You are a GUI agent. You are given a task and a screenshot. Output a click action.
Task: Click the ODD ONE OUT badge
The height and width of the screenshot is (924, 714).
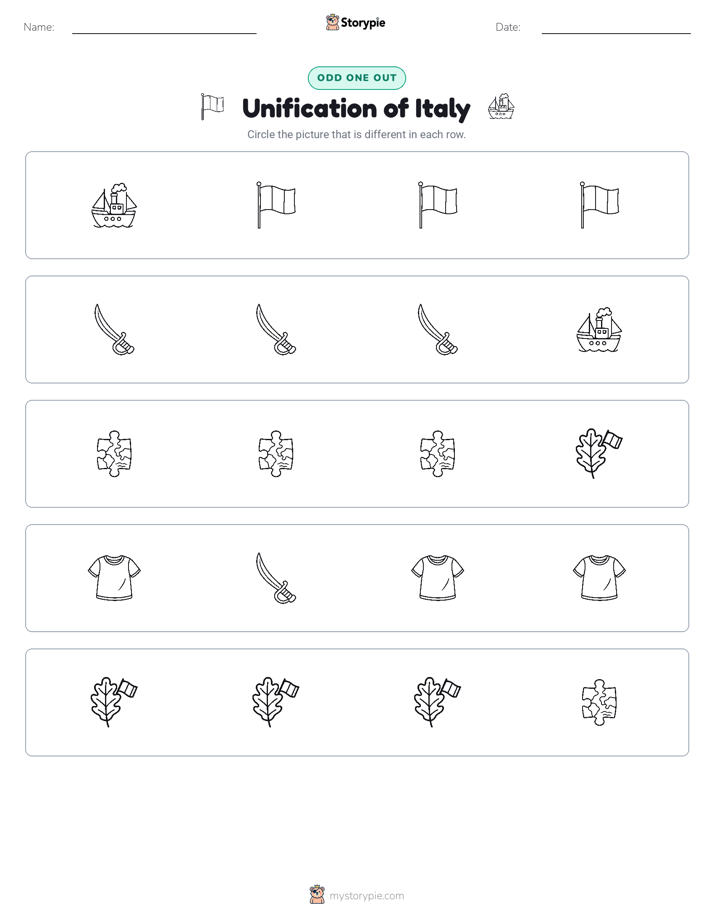click(x=356, y=78)
